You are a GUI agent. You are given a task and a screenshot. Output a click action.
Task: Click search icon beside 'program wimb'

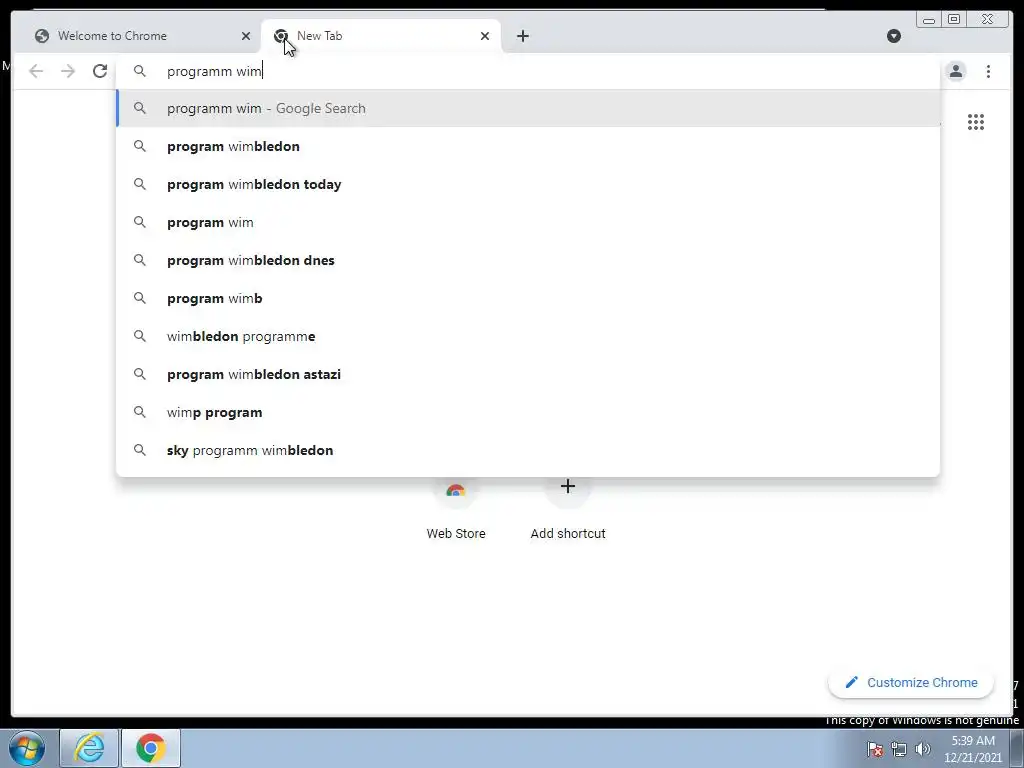tap(140, 298)
